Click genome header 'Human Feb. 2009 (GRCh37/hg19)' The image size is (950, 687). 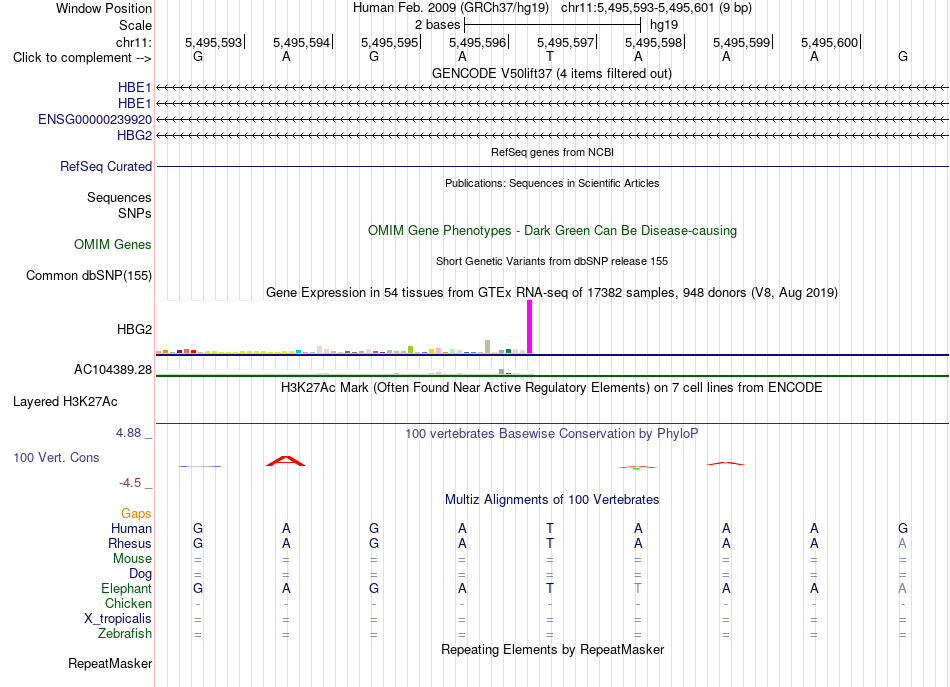click(x=451, y=8)
